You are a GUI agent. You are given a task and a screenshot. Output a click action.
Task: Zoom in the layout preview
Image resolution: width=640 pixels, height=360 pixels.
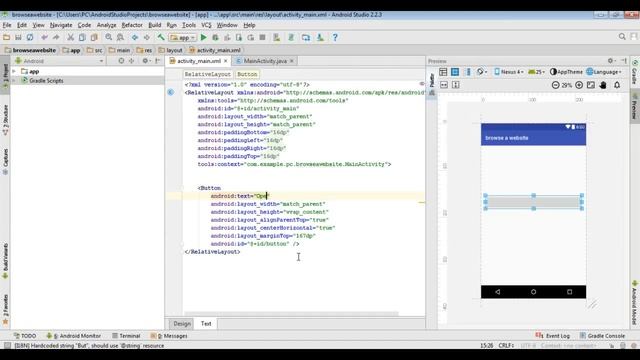click(x=579, y=85)
